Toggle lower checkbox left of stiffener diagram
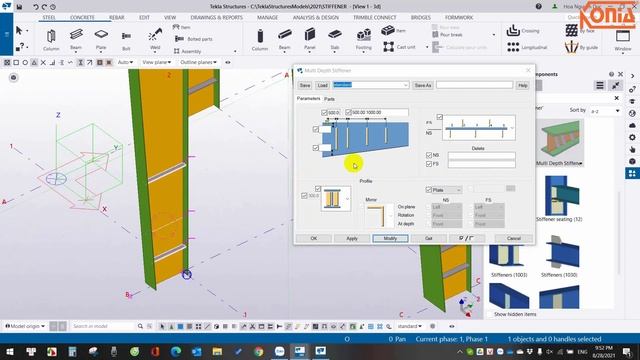Image resolution: width=640 pixels, height=360 pixels. click(x=316, y=148)
